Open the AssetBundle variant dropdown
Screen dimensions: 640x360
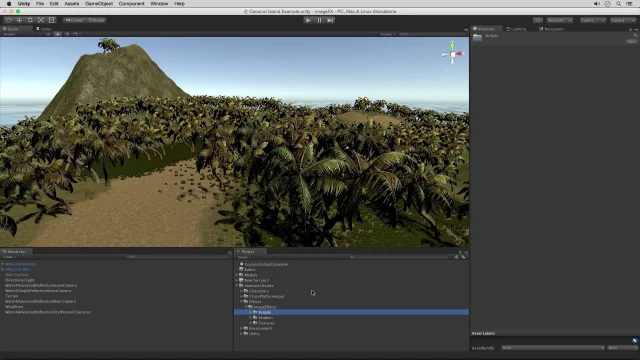point(622,348)
